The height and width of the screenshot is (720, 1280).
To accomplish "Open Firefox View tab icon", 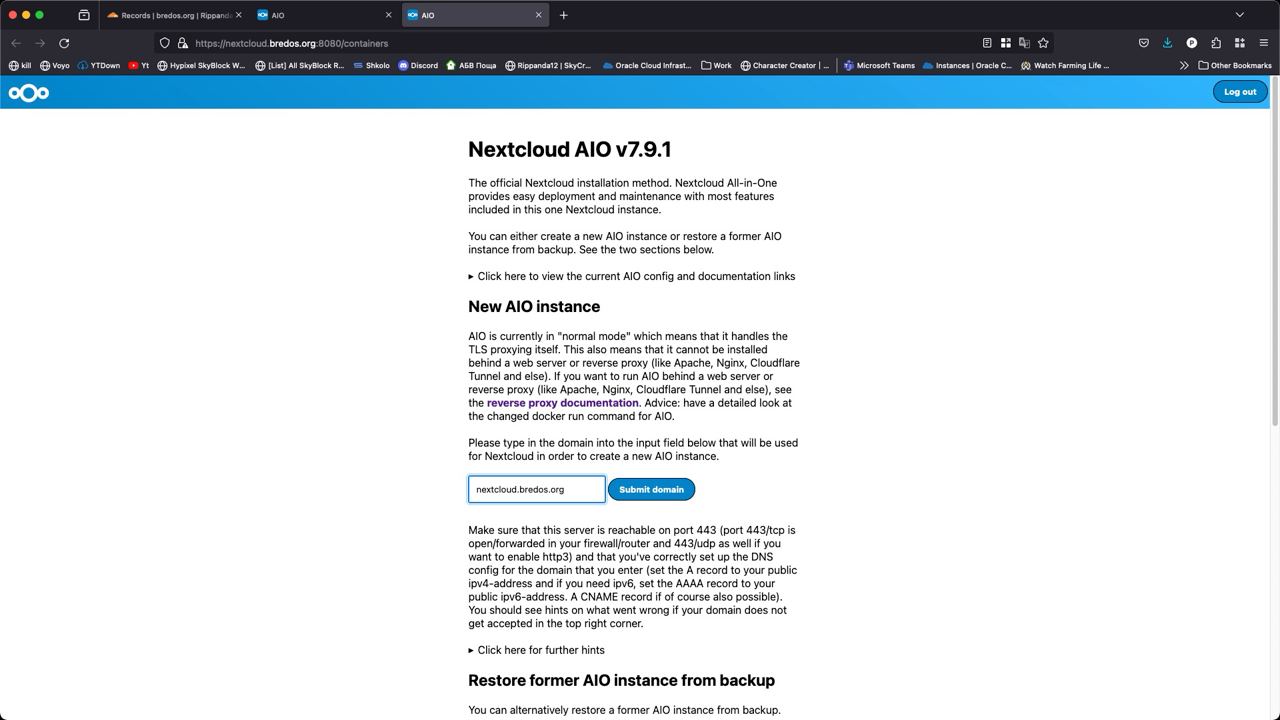I will click(x=84, y=15).
